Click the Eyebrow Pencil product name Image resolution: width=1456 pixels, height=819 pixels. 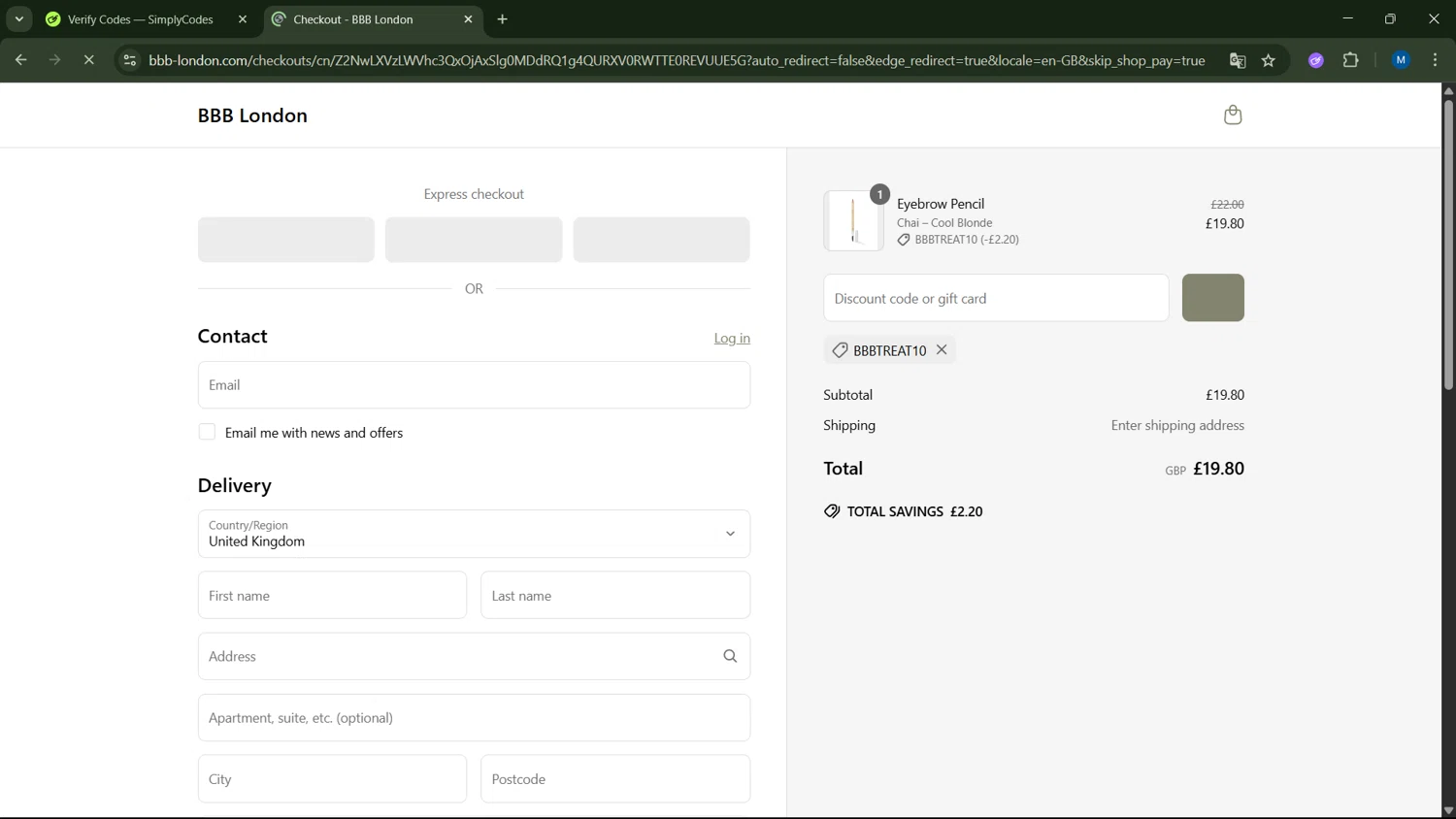coord(941,204)
